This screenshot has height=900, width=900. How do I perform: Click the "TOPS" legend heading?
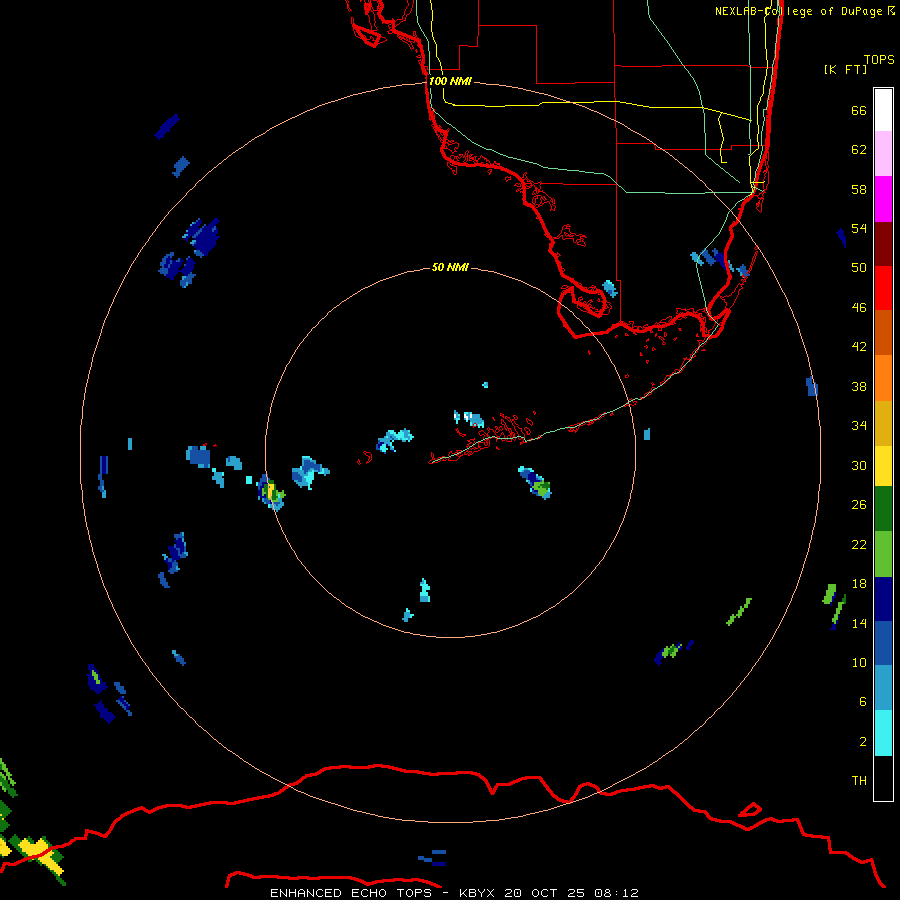coord(879,59)
